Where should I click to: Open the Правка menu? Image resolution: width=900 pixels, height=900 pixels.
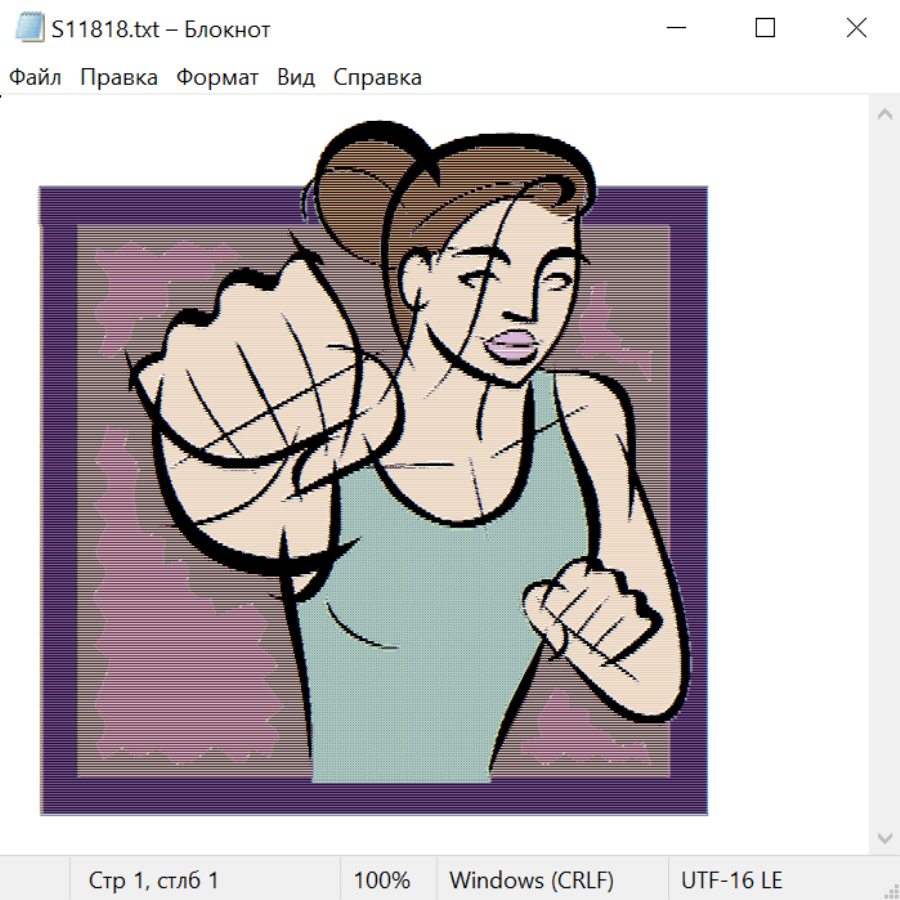coord(119,78)
